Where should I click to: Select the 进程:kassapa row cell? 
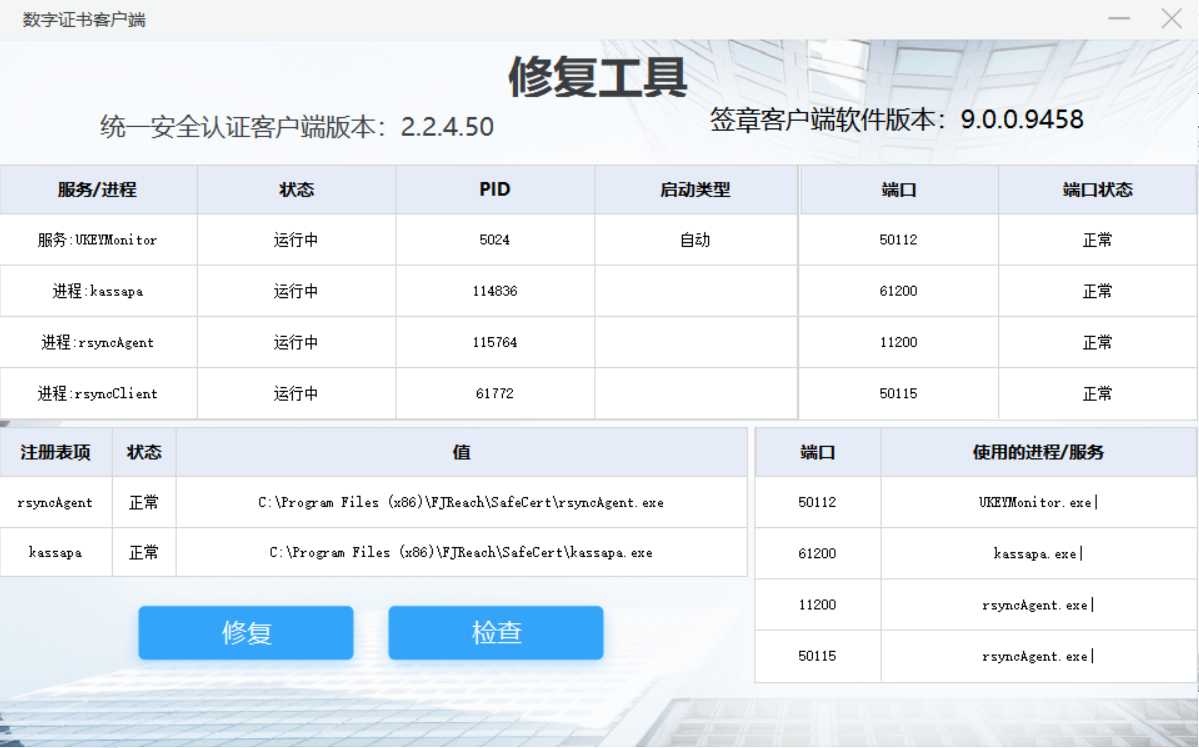pos(98,291)
